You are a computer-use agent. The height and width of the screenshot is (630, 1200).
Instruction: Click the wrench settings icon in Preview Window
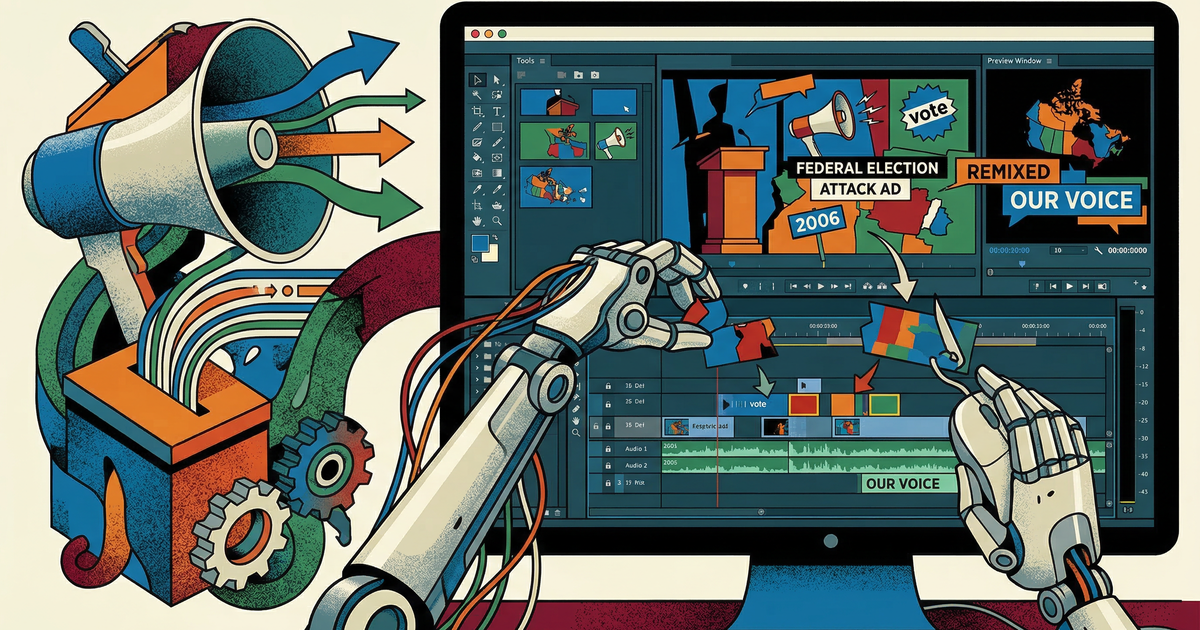coord(1098,250)
